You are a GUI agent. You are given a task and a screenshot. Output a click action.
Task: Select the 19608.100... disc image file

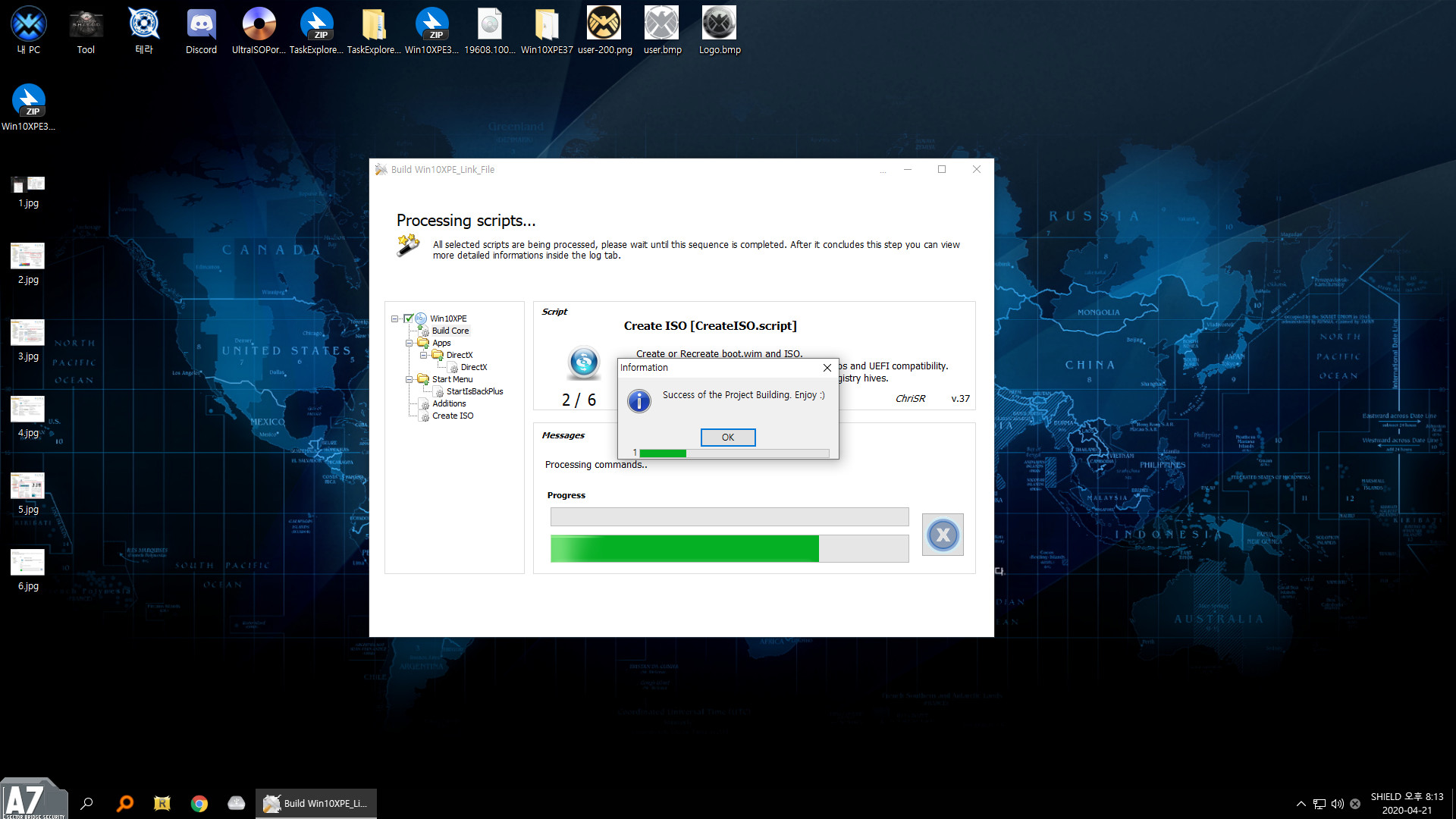click(x=490, y=30)
